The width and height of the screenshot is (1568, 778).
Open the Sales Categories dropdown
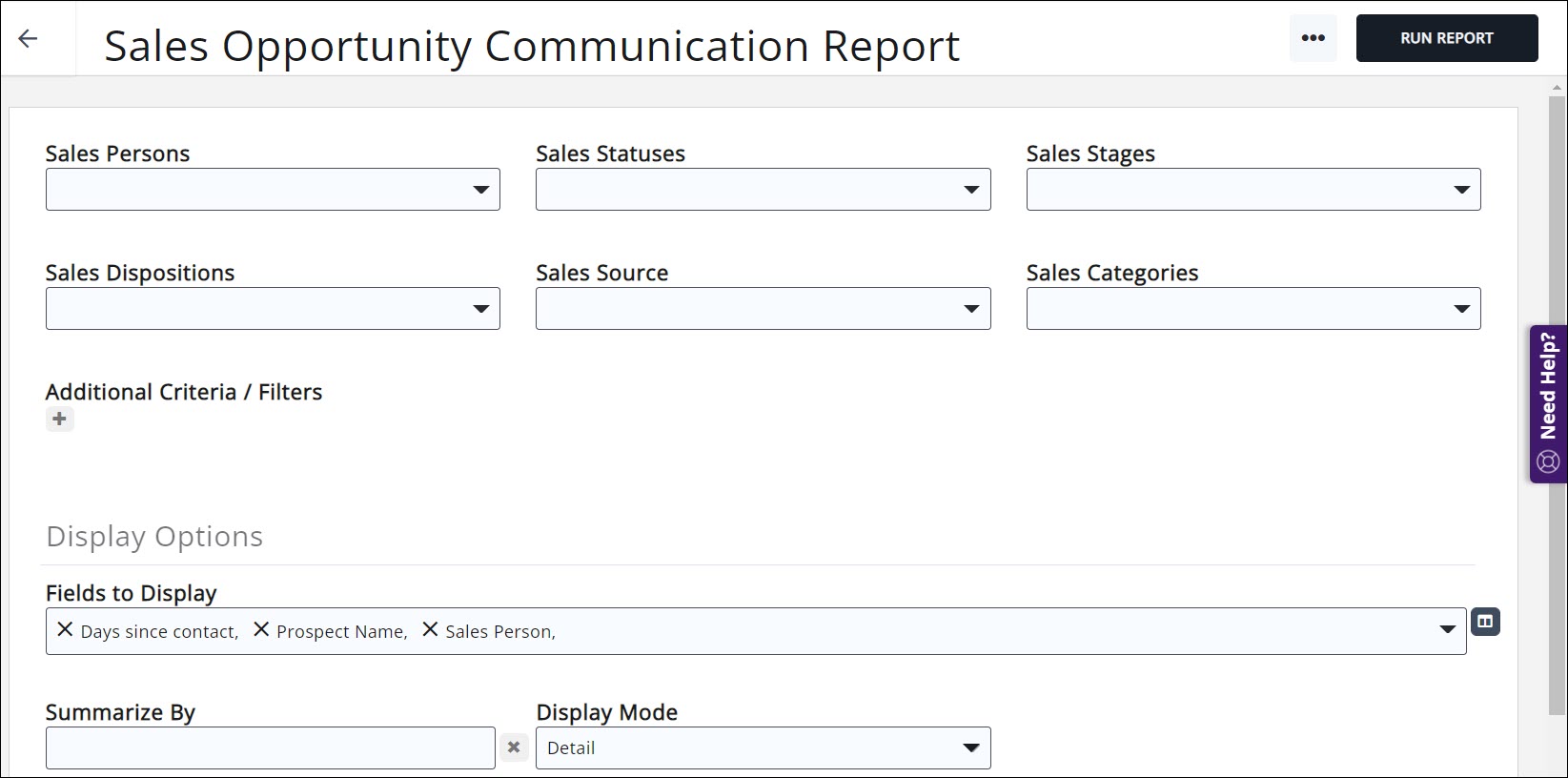(1252, 309)
